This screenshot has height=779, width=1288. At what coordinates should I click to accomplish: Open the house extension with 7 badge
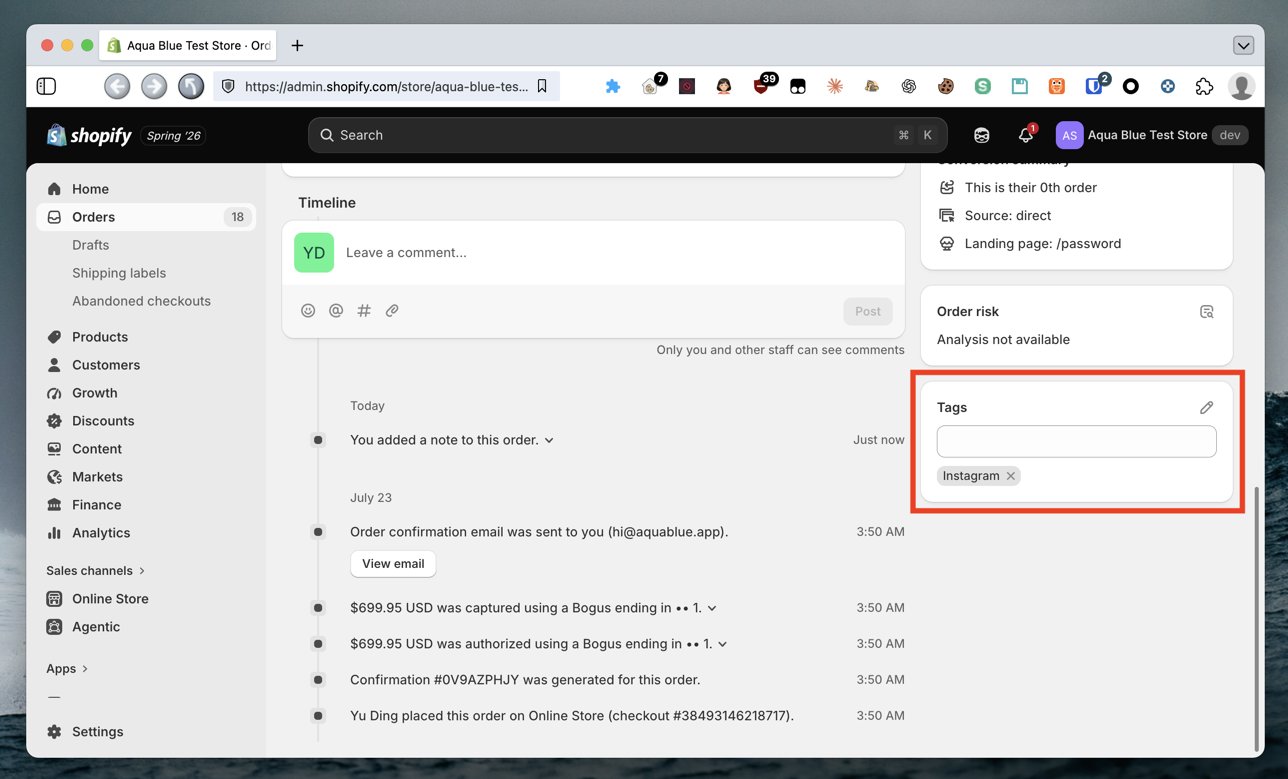point(651,86)
